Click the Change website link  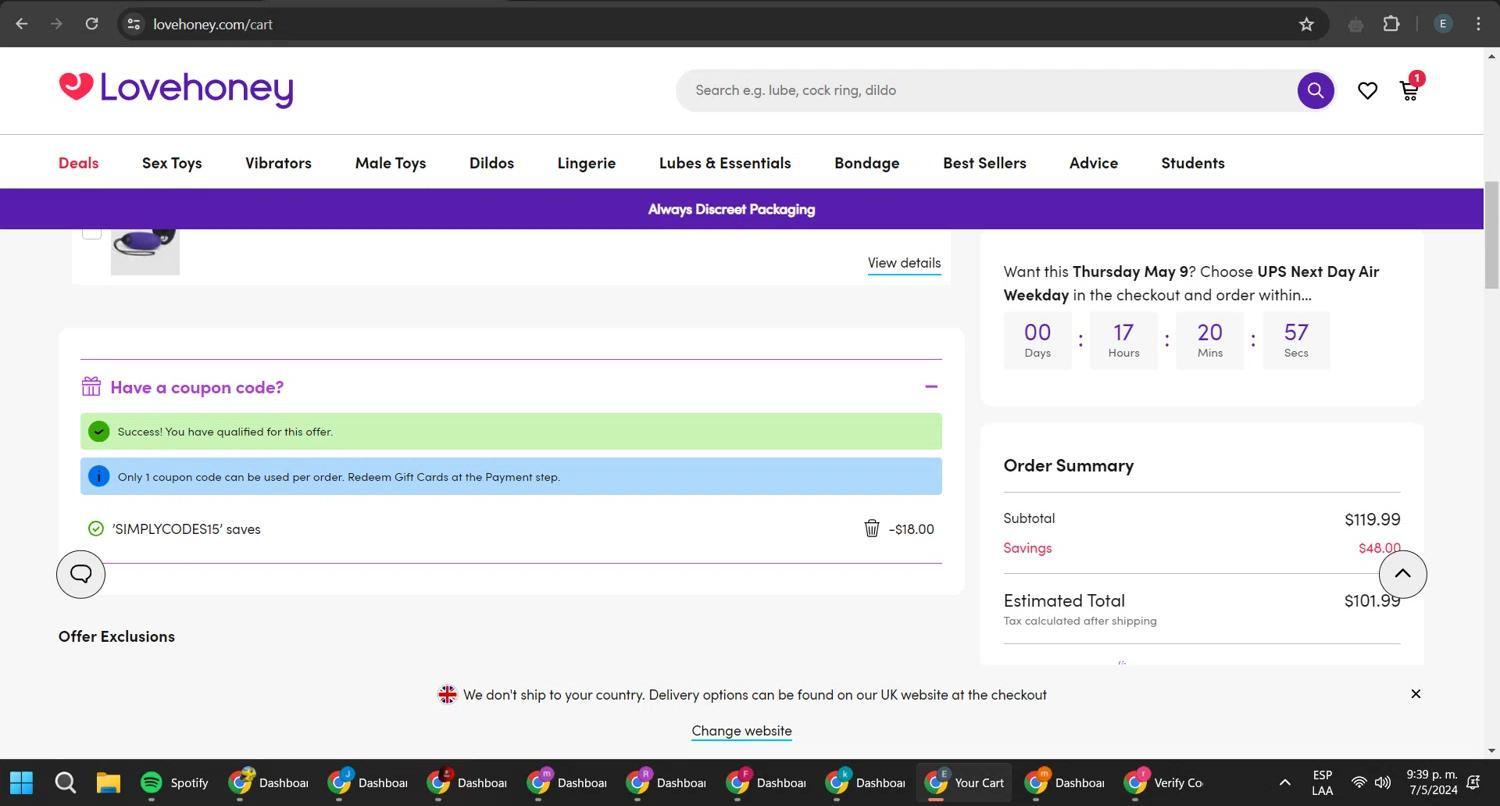point(741,731)
